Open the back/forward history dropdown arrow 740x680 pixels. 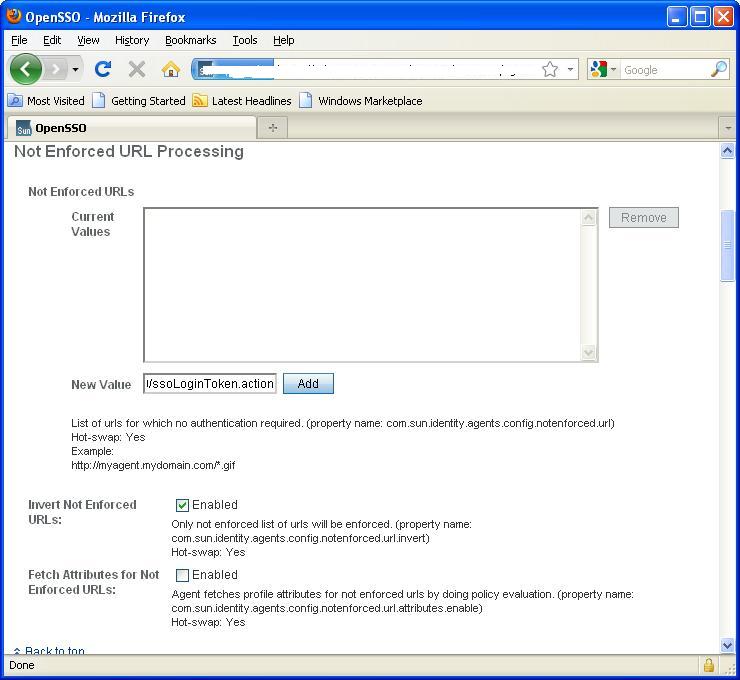pos(76,70)
